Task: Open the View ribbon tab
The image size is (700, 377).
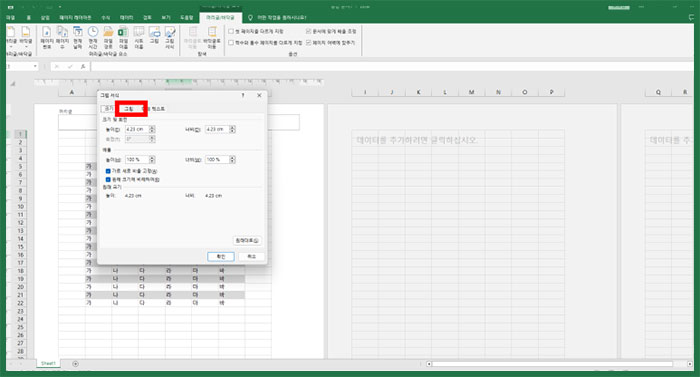Action: coord(166,17)
